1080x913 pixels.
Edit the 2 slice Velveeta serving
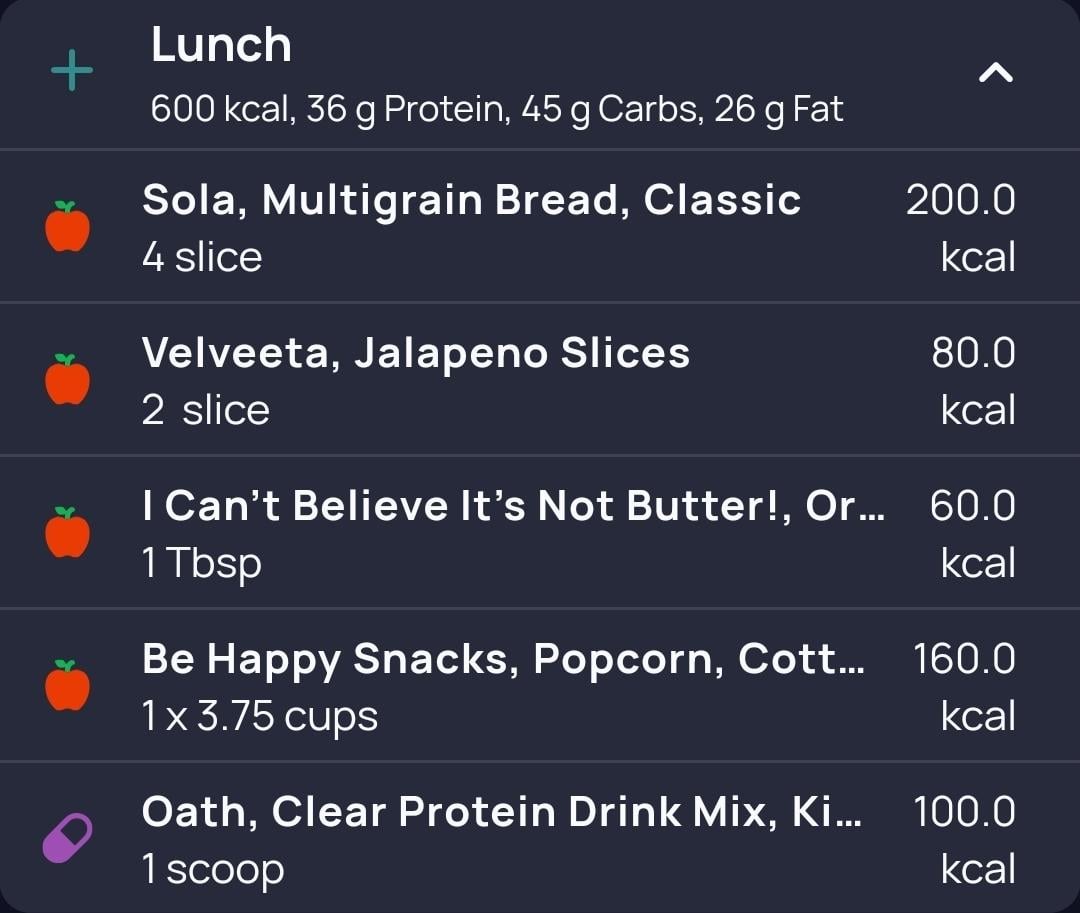point(206,410)
